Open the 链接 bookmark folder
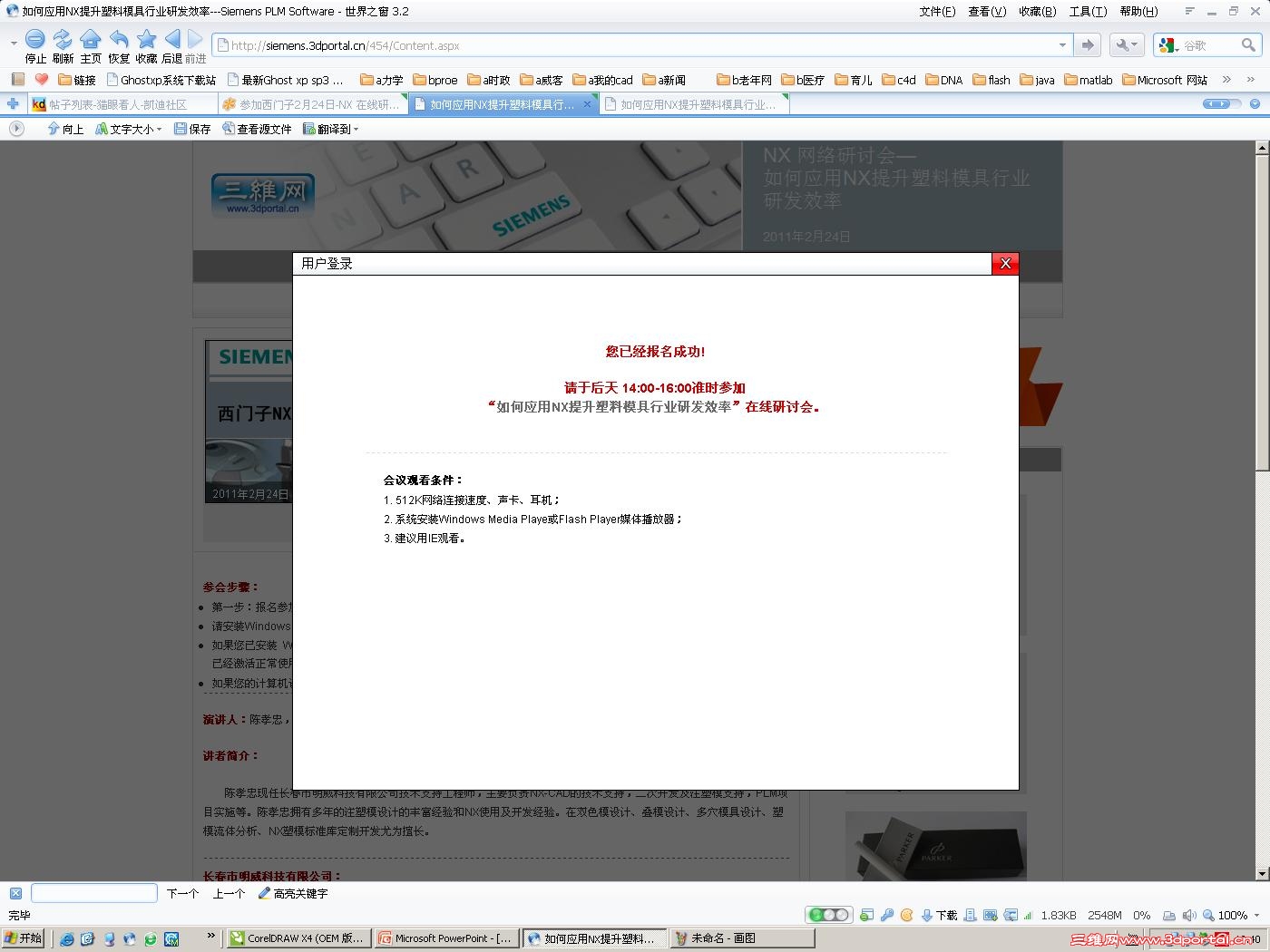1270x952 pixels. [77, 80]
